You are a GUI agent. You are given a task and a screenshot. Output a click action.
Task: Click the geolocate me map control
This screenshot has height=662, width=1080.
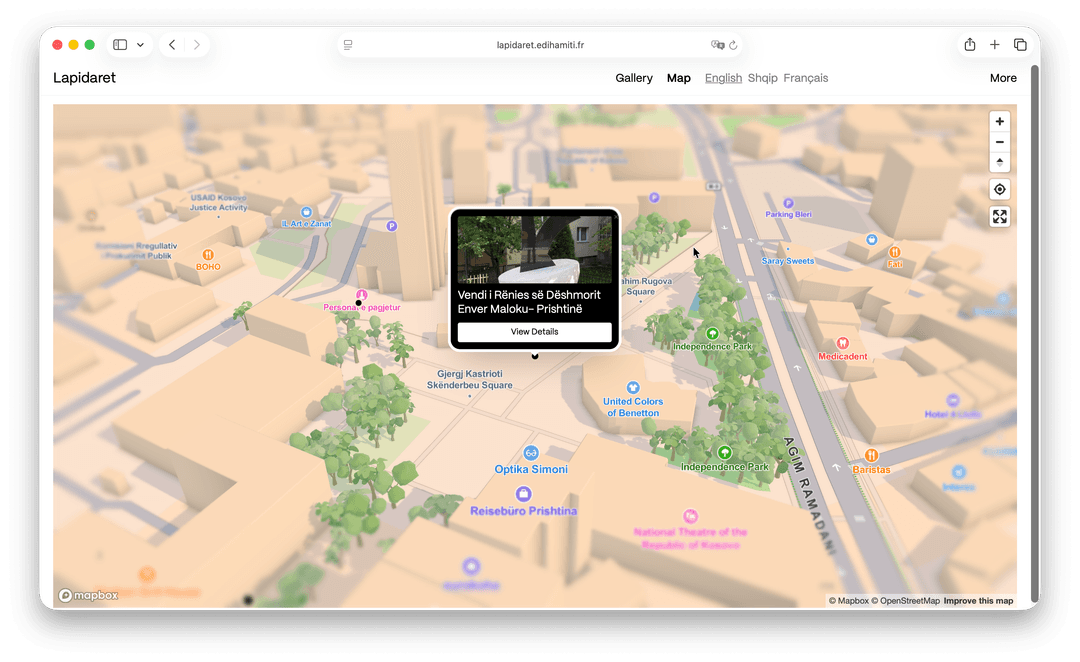pyautogui.click(x=999, y=189)
